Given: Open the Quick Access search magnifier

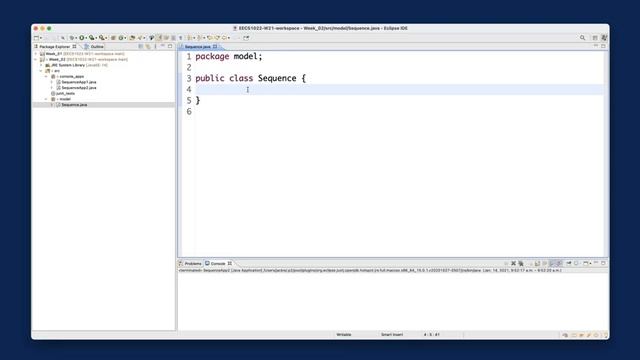Looking at the screenshot, I should 582,38.
